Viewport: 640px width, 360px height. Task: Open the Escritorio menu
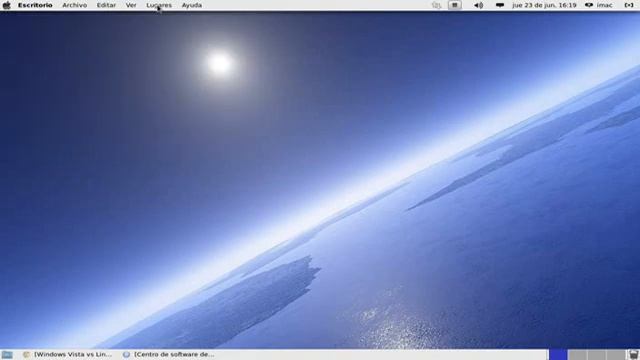pos(35,5)
